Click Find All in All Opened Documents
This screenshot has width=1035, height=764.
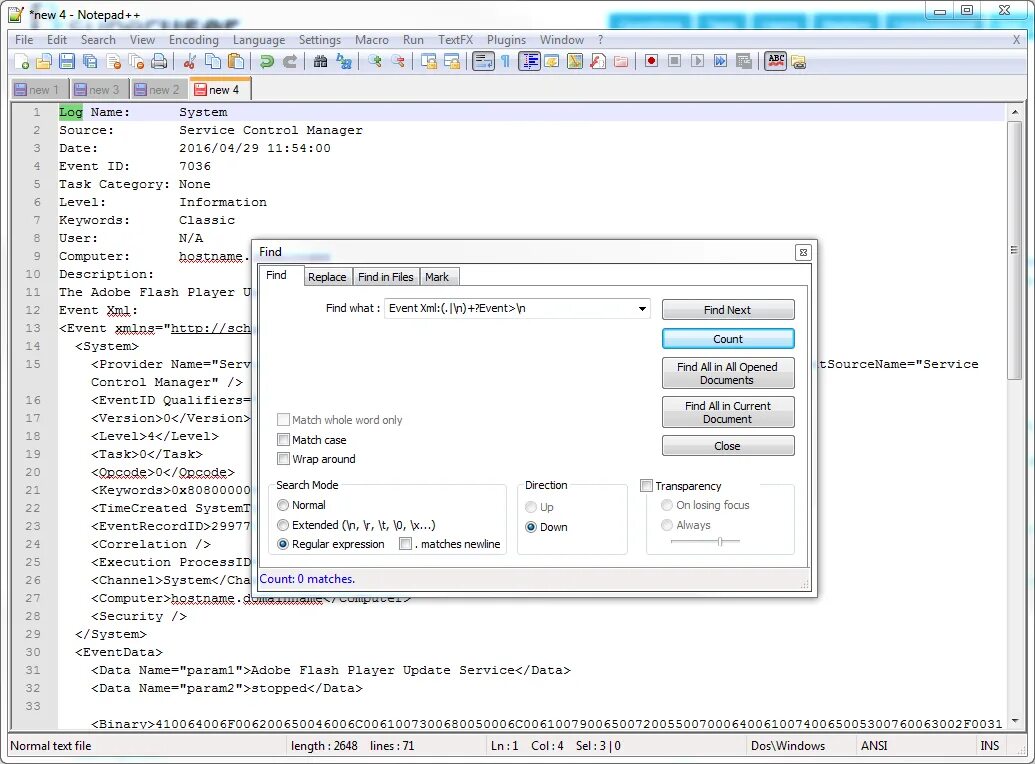pos(727,373)
